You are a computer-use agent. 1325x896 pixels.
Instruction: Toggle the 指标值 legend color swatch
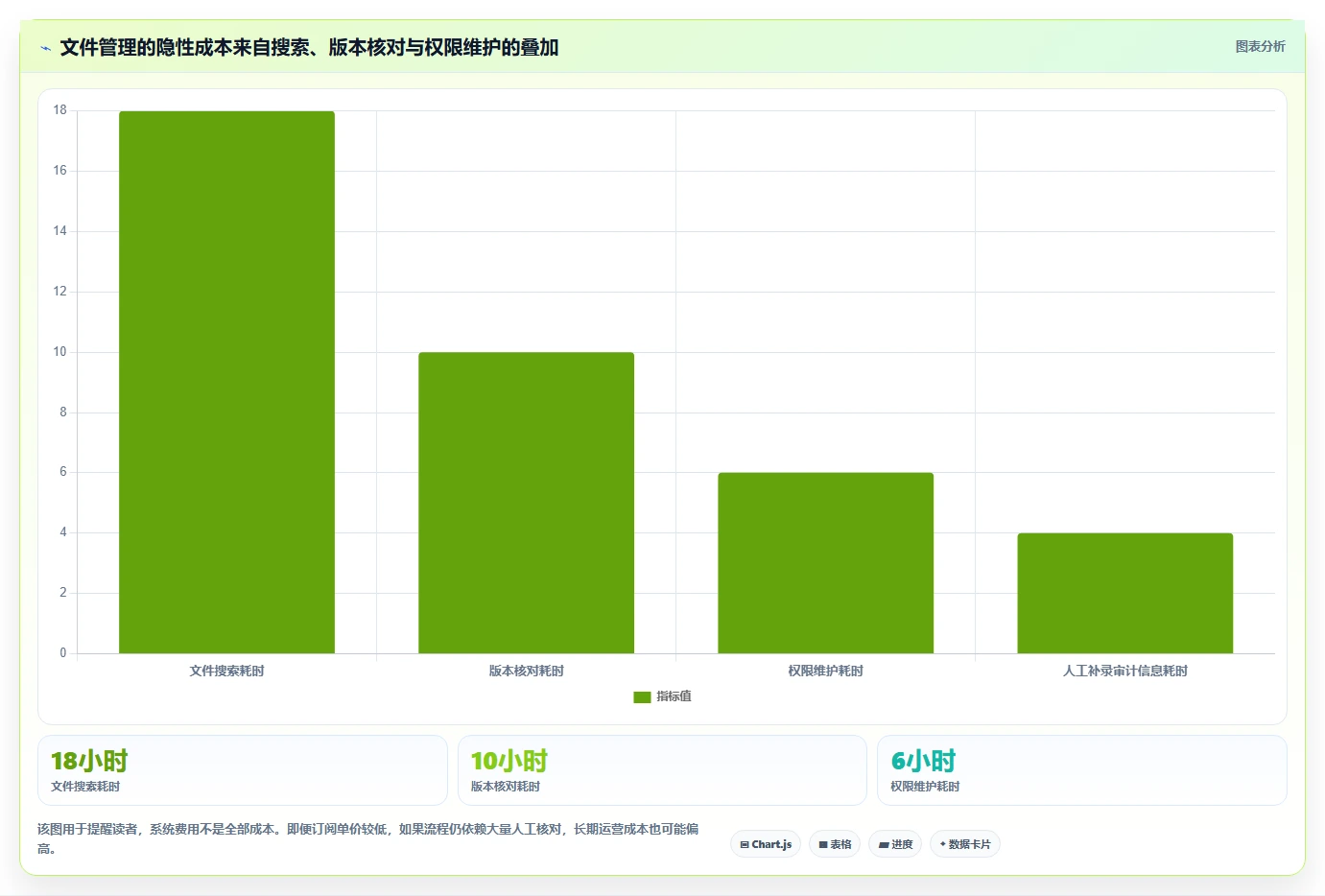click(642, 697)
